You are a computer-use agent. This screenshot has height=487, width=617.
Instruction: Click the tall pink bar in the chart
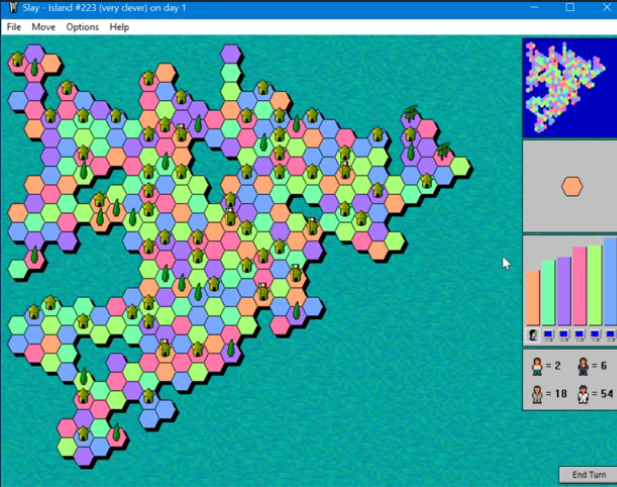click(x=578, y=285)
